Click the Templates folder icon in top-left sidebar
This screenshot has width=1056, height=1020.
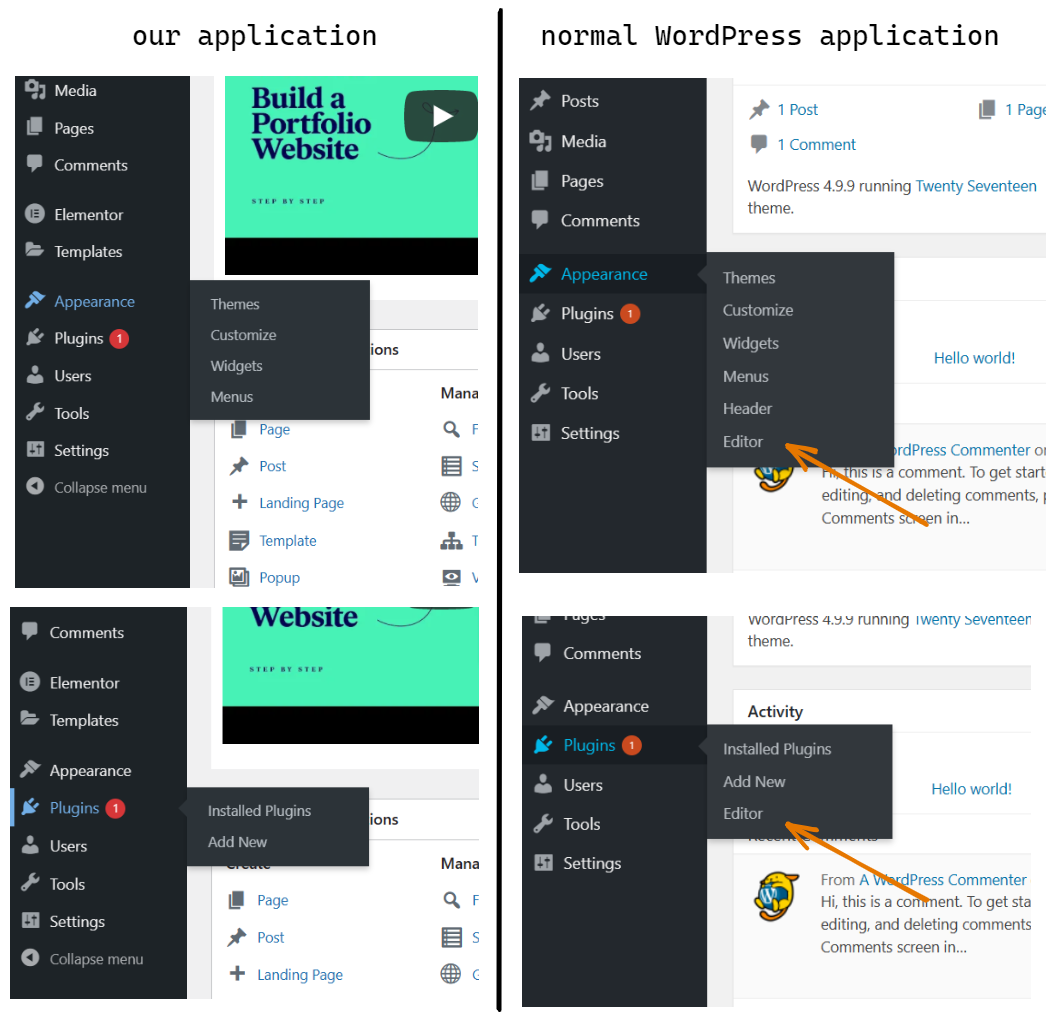[34, 250]
